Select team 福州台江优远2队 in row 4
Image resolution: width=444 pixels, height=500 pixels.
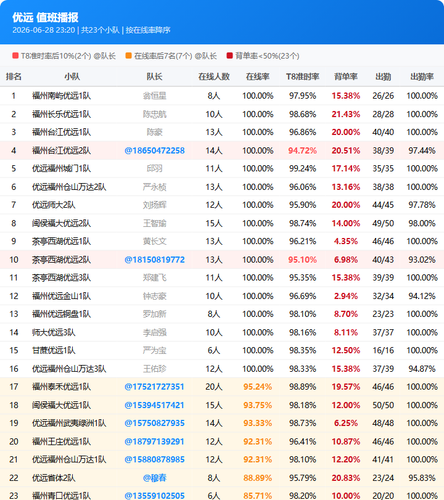(x=61, y=151)
